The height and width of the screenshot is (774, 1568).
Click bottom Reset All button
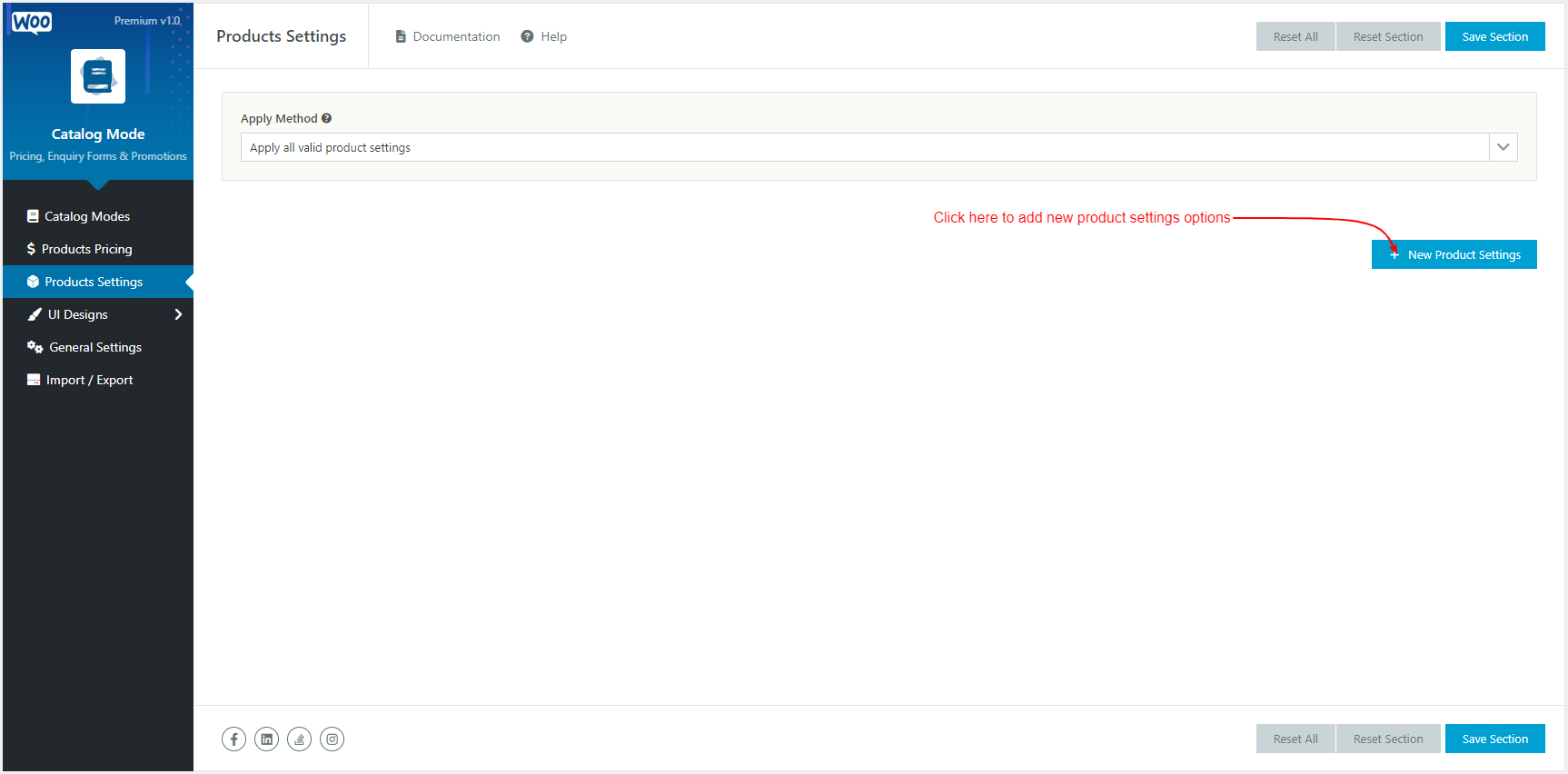[1295, 739]
